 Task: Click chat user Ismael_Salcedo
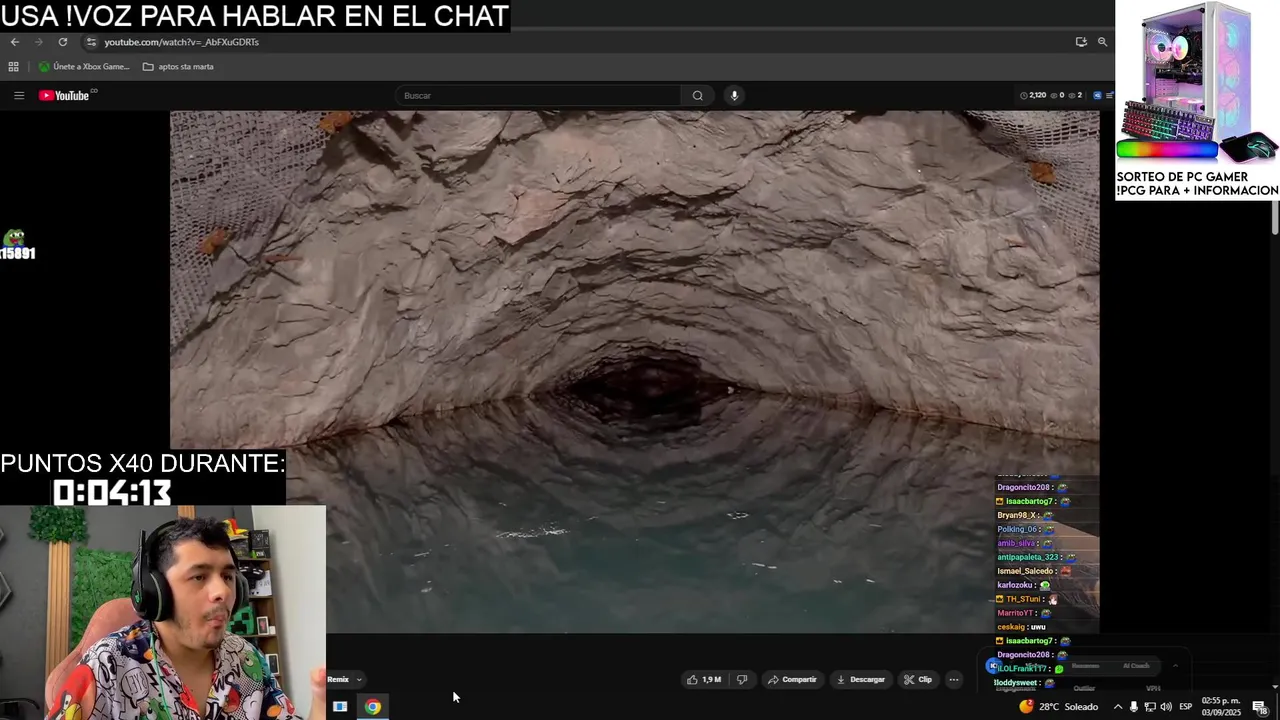pyautogui.click(x=1025, y=571)
